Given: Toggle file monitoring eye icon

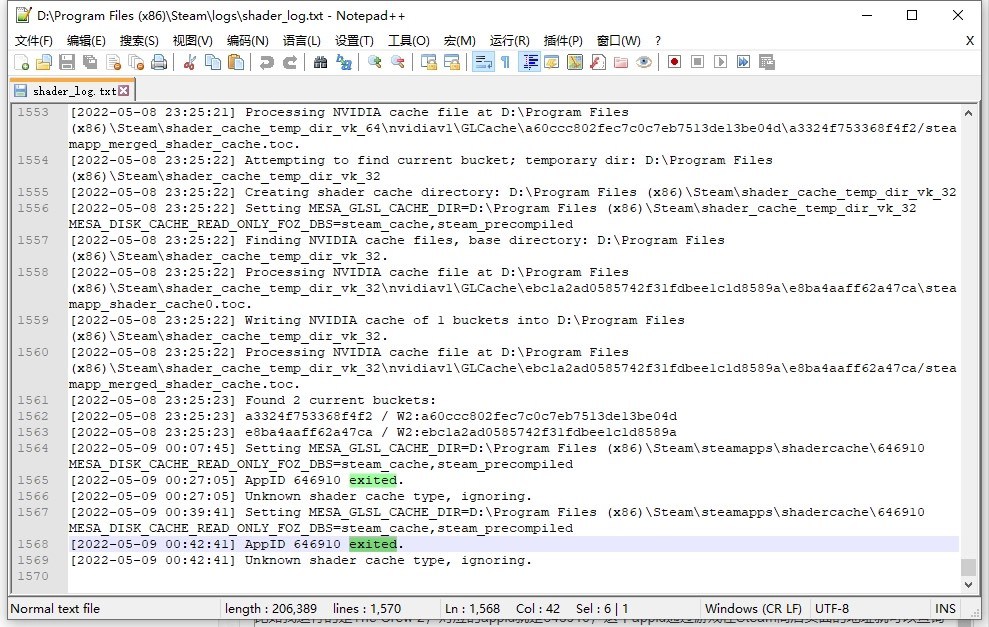Looking at the screenshot, I should (644, 62).
